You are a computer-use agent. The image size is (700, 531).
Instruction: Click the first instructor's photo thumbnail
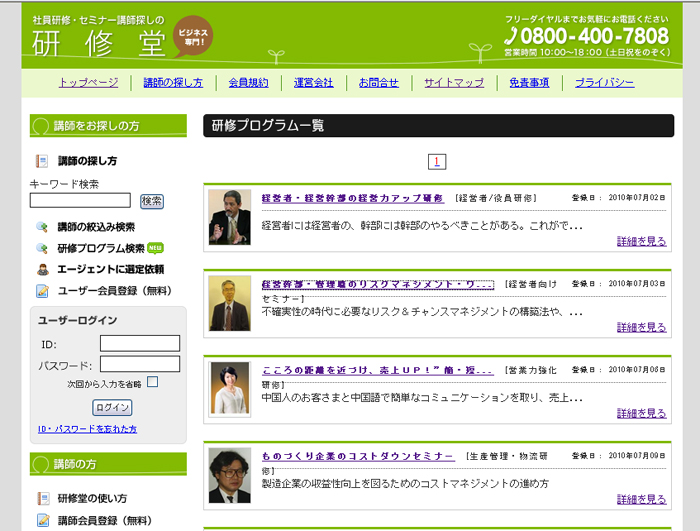[230, 217]
